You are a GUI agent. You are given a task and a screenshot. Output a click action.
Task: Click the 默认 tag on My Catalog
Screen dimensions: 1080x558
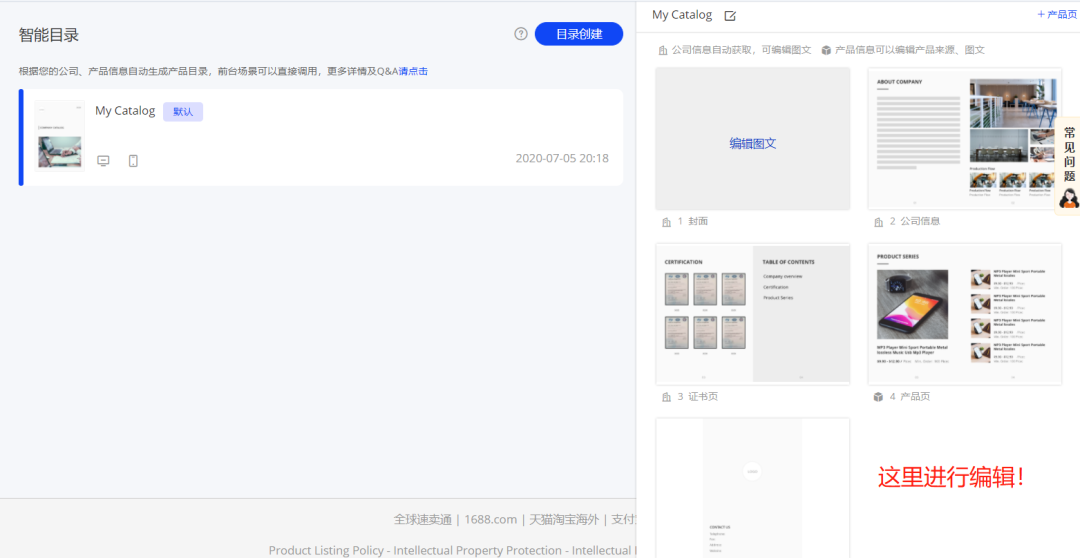coord(183,112)
